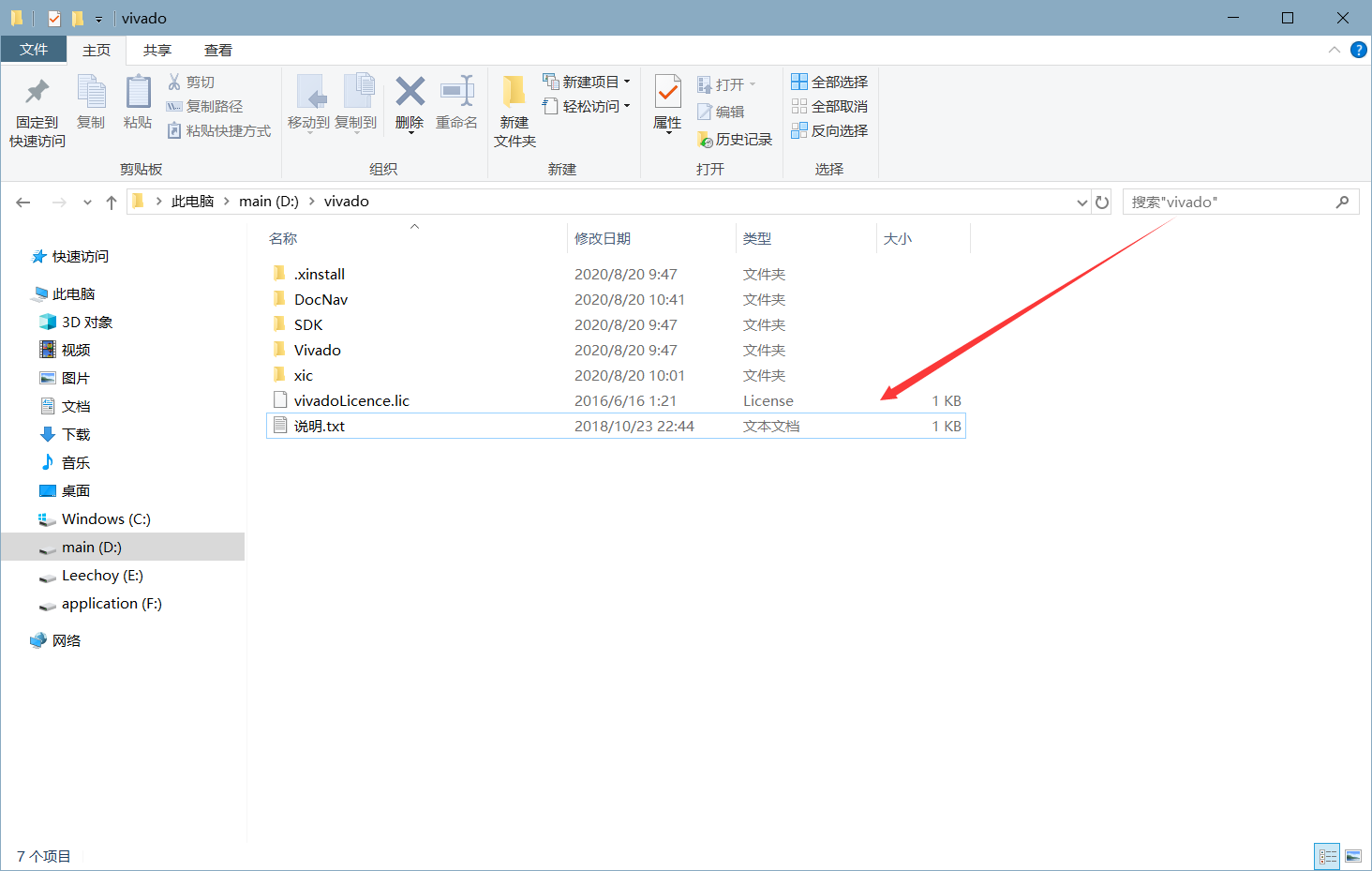Collapse the ribbon with chevron

1335,50
